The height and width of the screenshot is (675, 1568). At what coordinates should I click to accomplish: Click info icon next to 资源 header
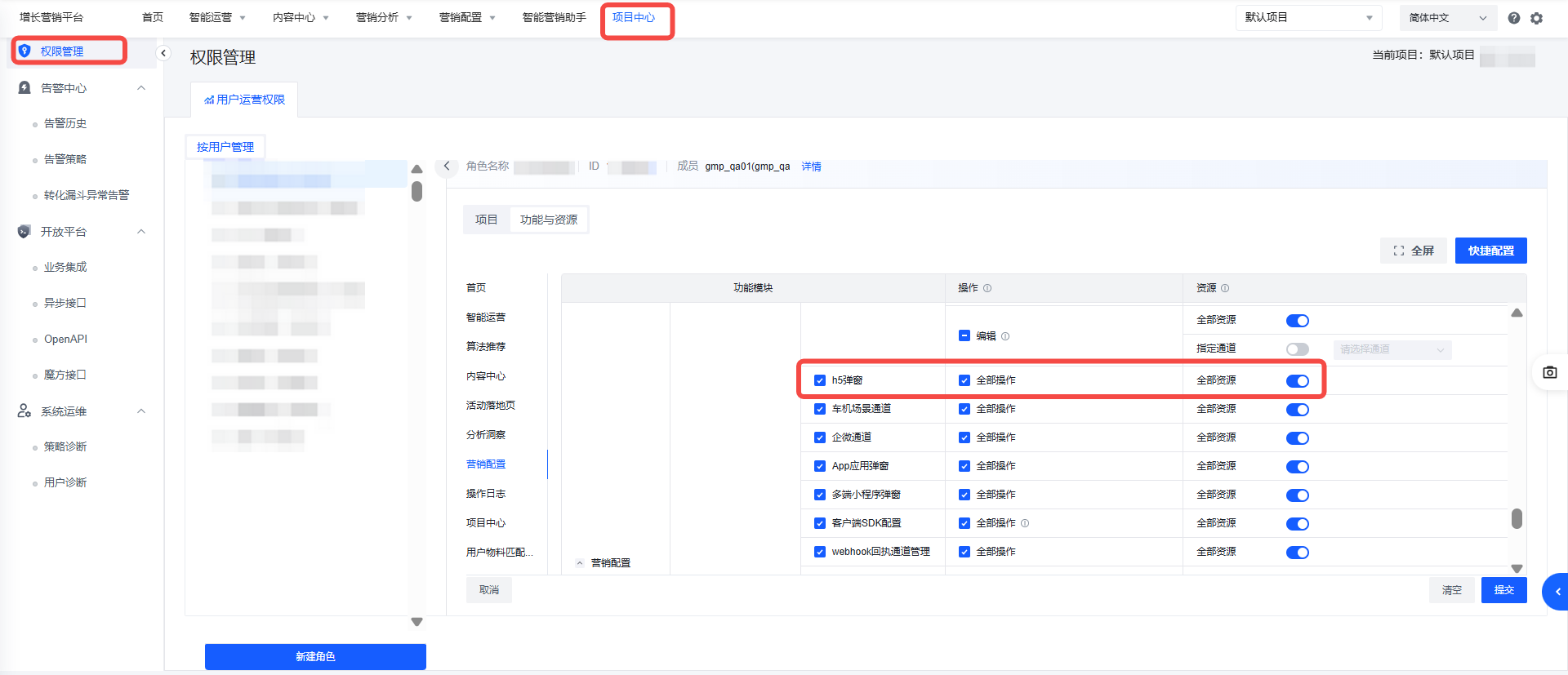coord(1225,288)
